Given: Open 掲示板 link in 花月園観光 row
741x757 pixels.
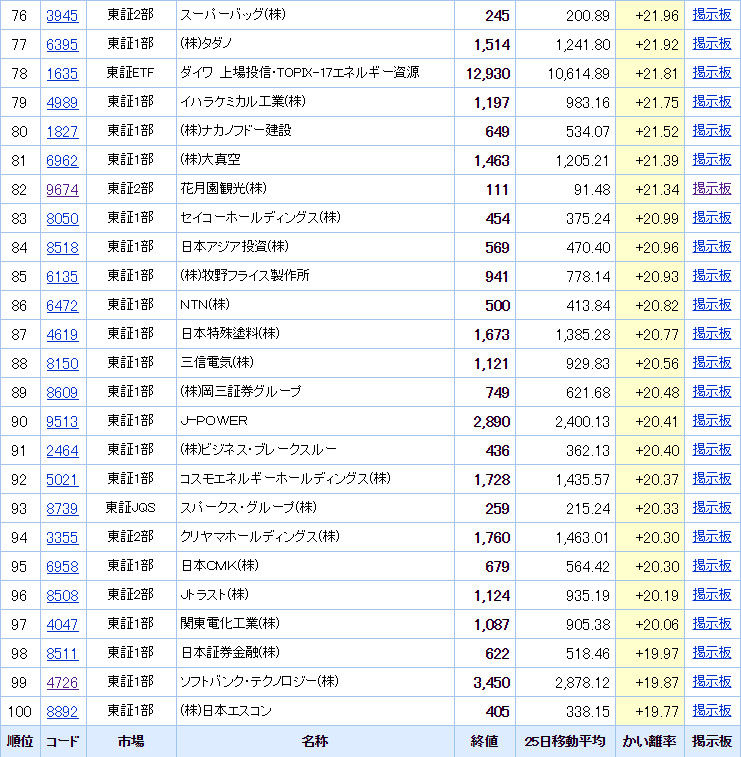Looking at the screenshot, I should (x=712, y=189).
